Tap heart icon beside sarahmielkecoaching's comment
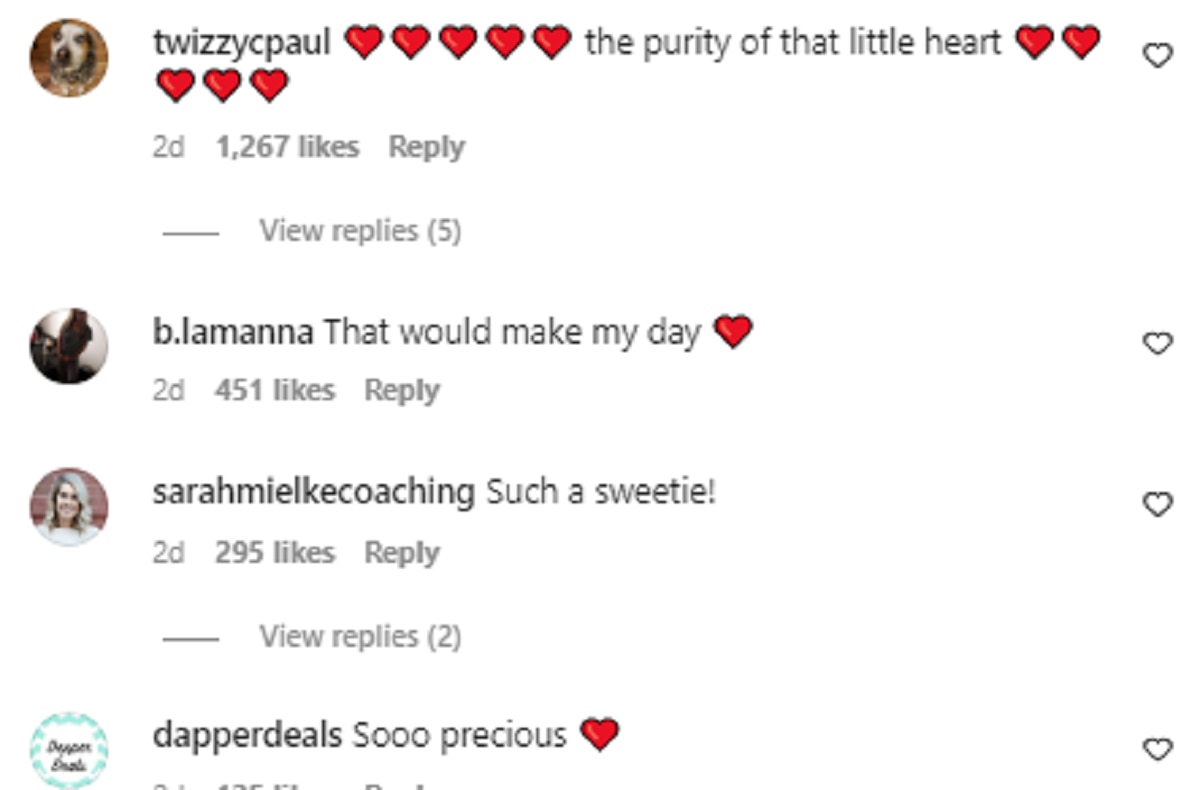 1157,505
